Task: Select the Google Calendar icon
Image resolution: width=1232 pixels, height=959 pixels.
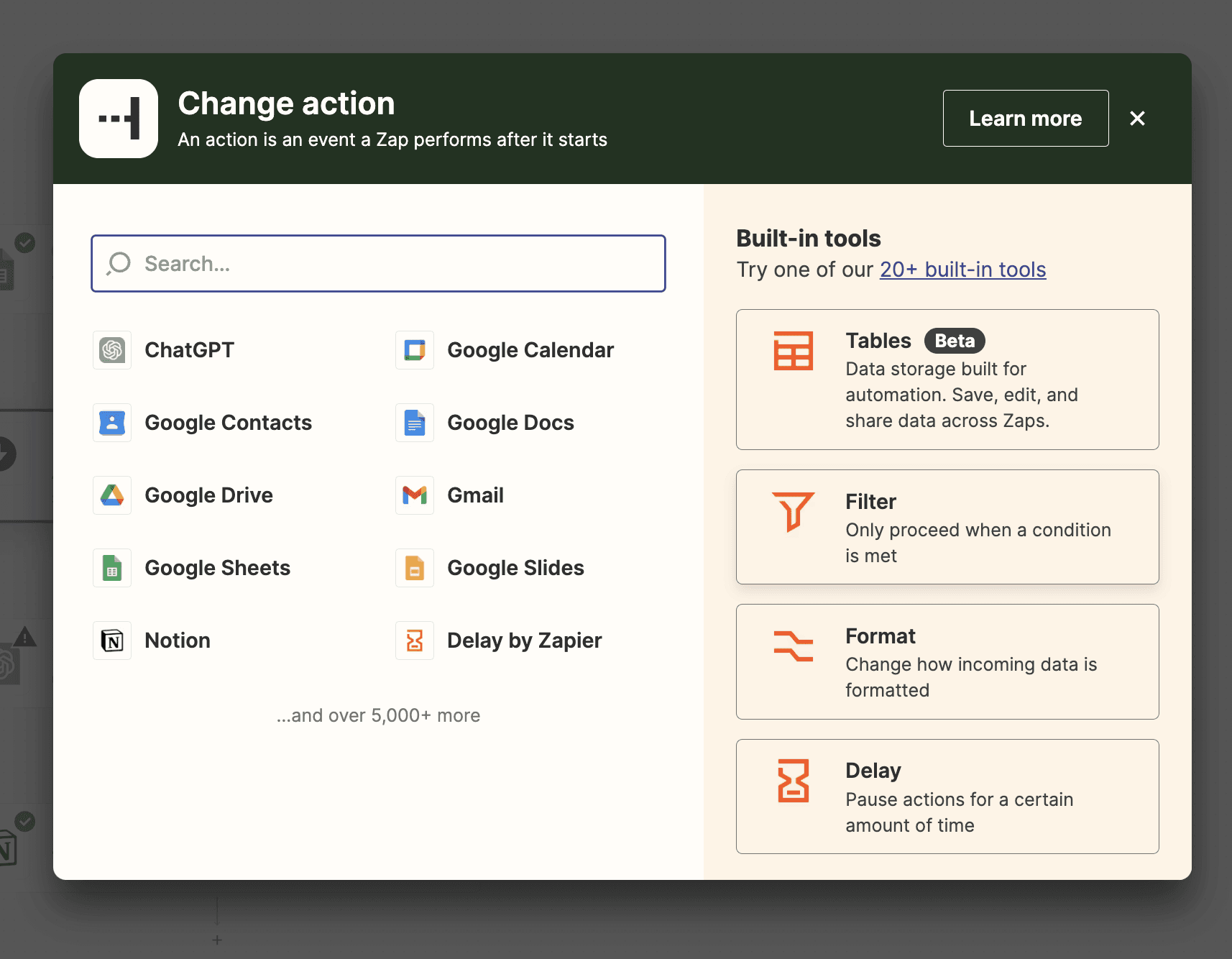Action: pos(415,350)
